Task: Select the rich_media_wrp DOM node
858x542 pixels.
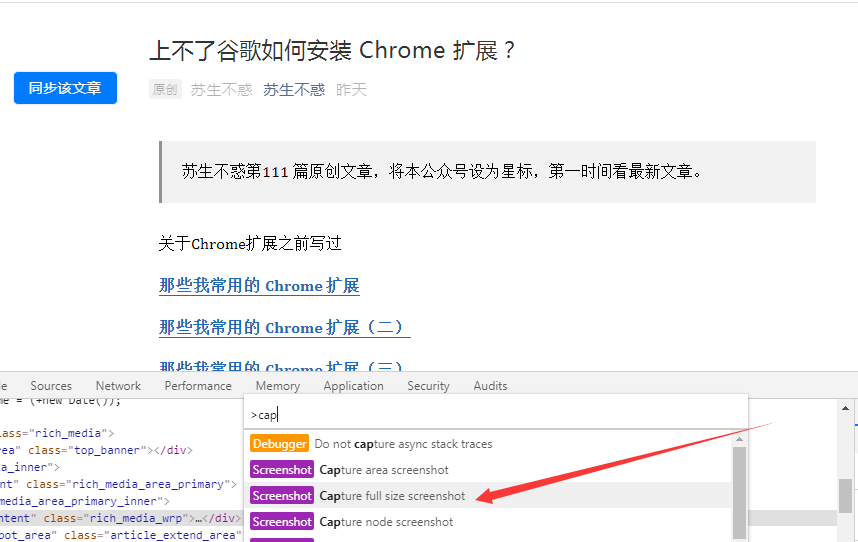Action: pos(120,518)
